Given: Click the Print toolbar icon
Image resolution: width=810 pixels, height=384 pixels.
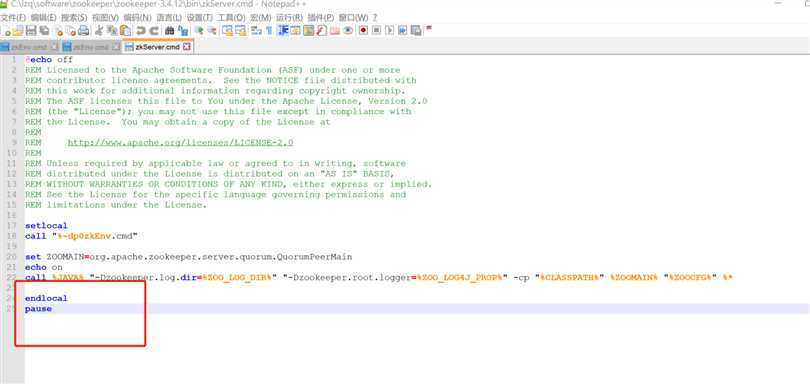Looking at the screenshot, I should click(83, 30).
